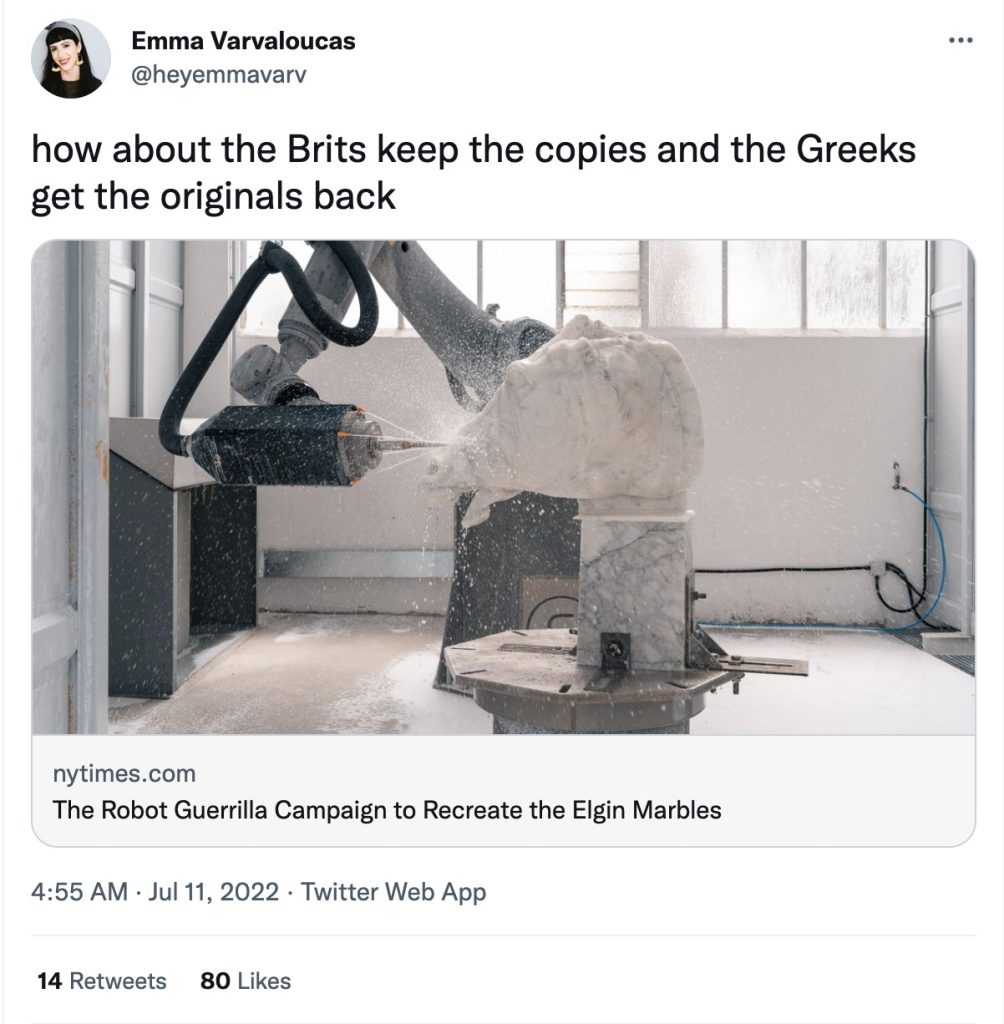Click the Twitter Web App source link

click(x=393, y=892)
